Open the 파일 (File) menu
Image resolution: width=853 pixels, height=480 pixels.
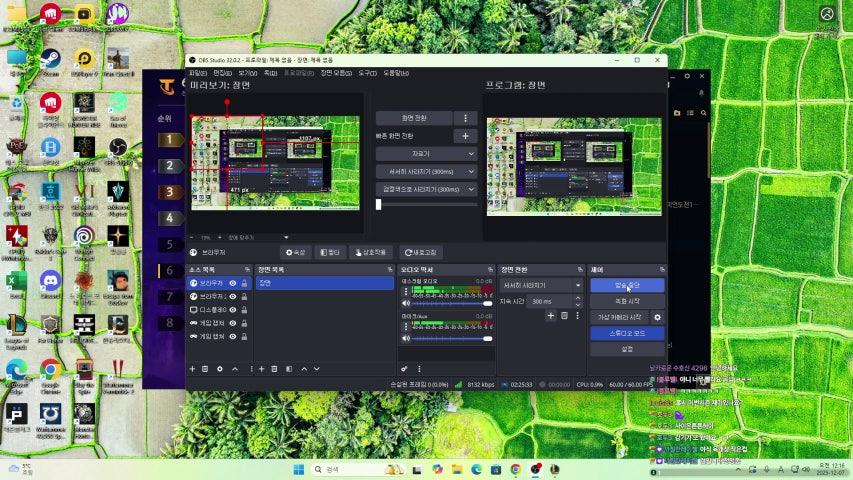pos(198,73)
